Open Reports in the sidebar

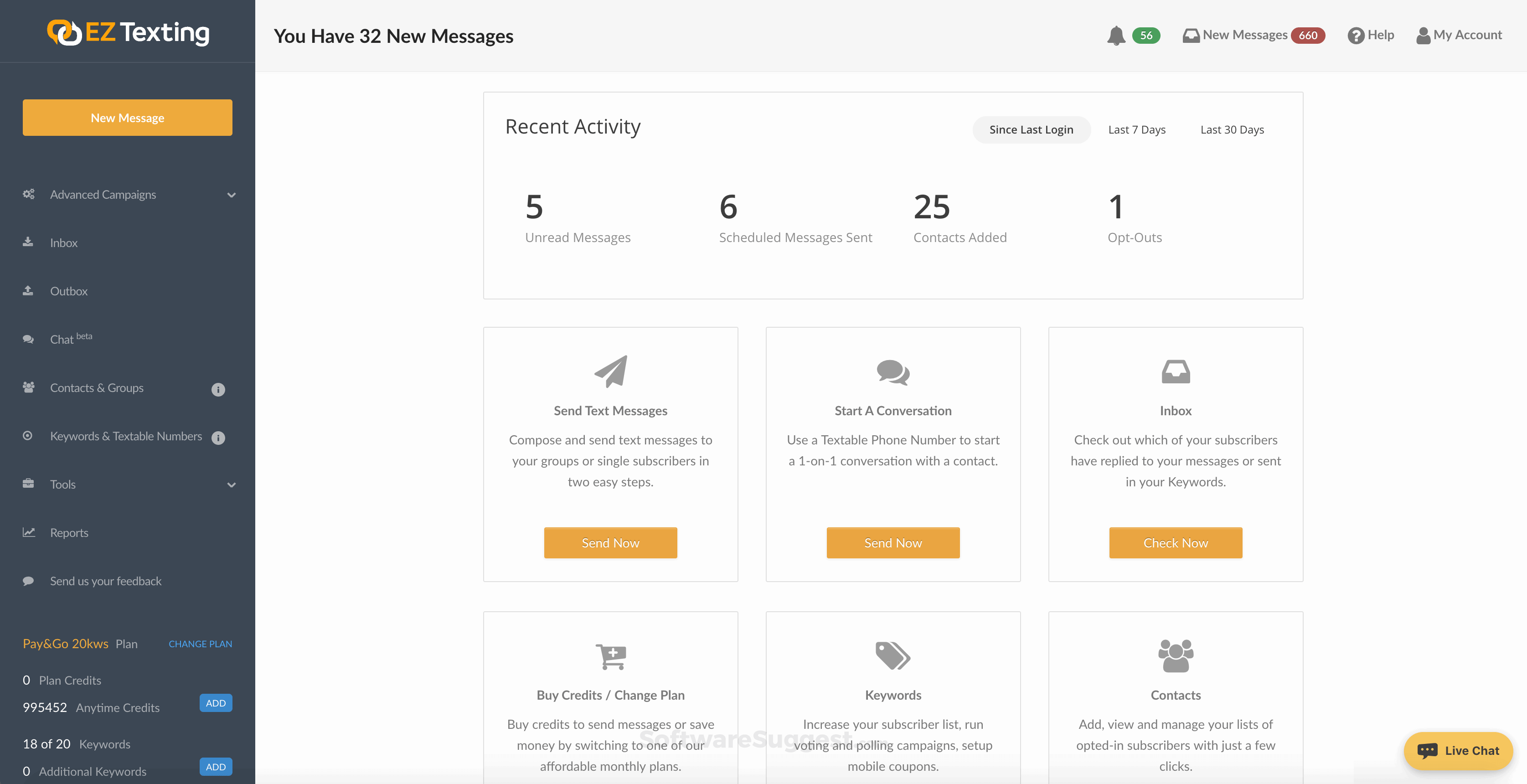[69, 533]
